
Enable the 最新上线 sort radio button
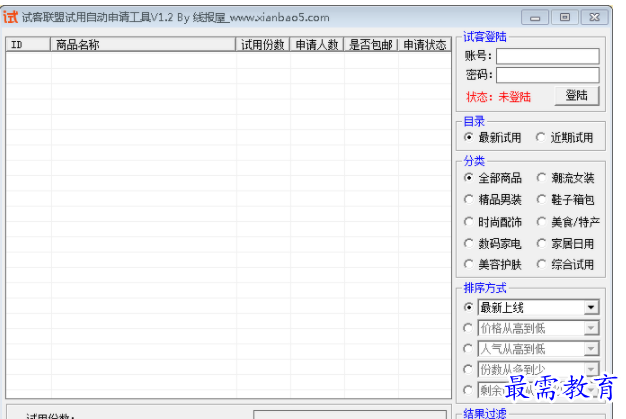(x=468, y=307)
